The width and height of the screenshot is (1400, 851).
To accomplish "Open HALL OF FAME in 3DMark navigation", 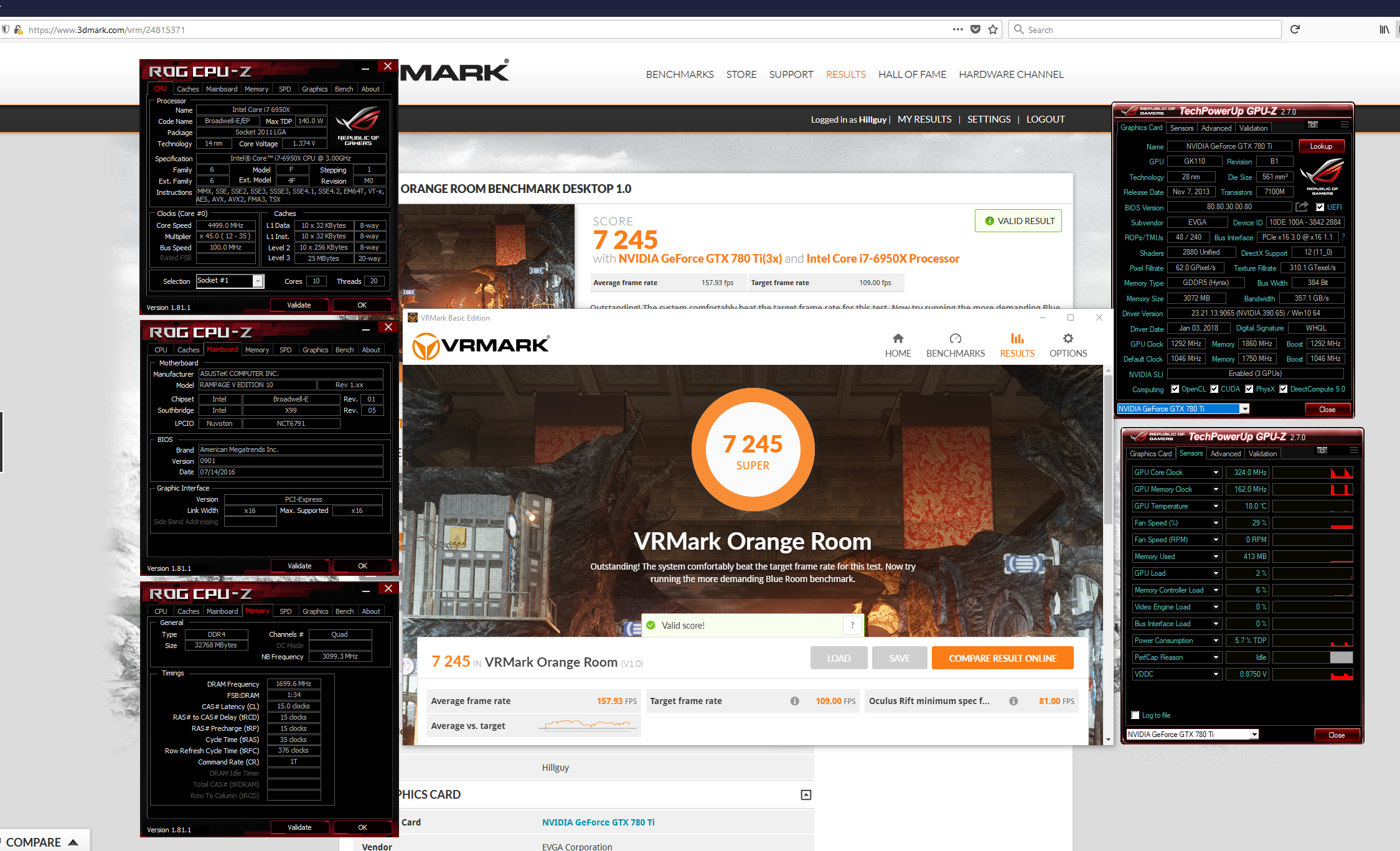I will click(912, 74).
